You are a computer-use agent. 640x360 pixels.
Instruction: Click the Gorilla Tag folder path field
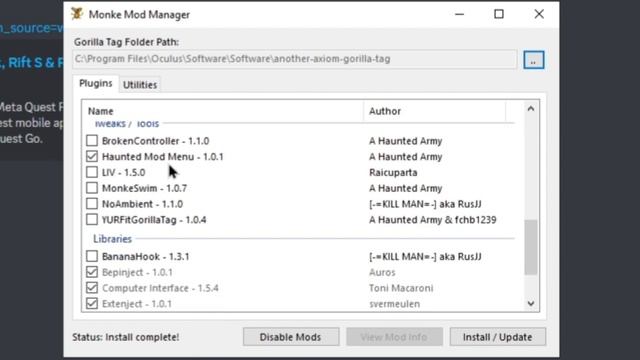[295, 59]
